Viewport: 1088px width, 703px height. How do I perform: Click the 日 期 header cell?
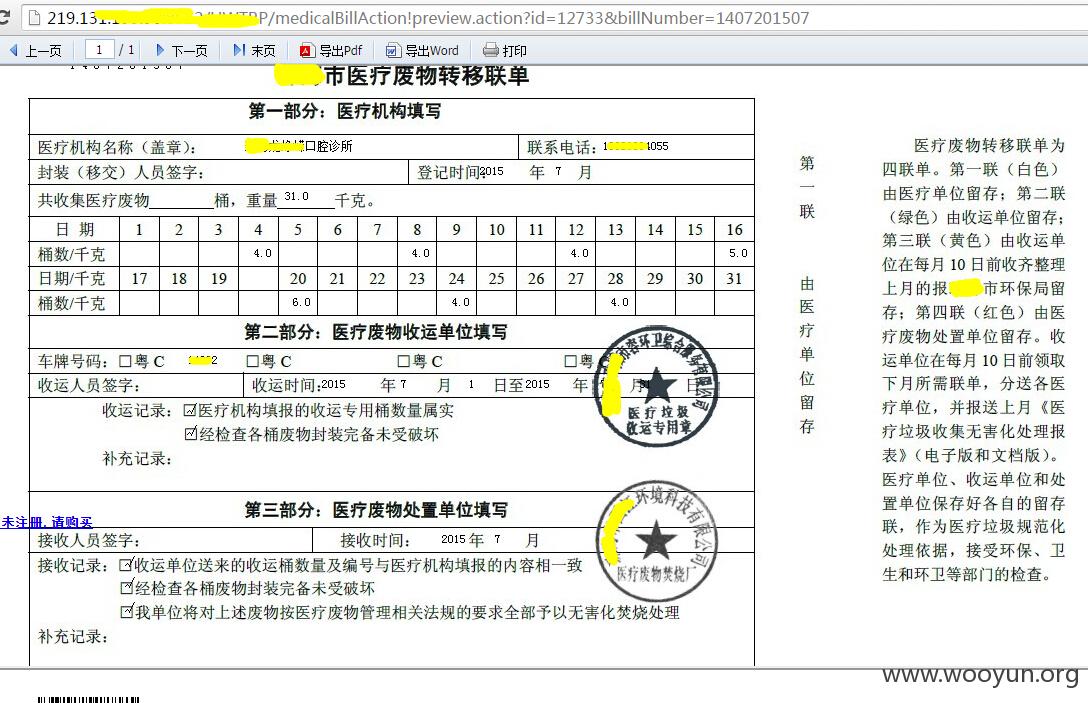click(75, 230)
